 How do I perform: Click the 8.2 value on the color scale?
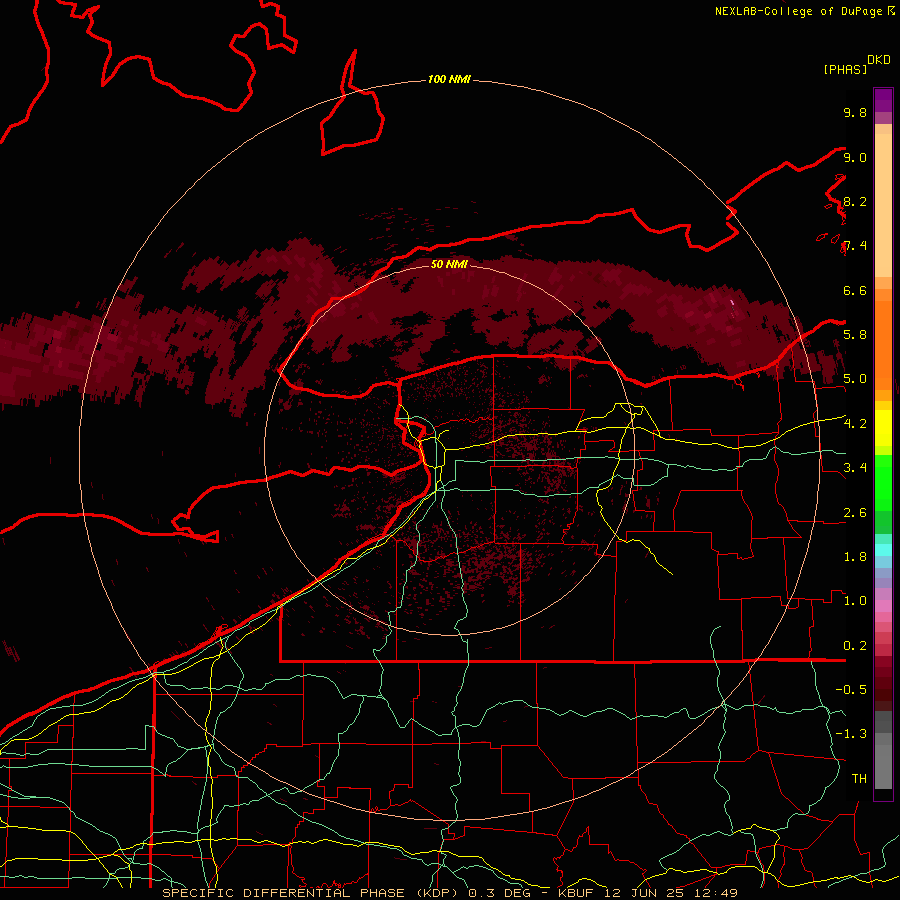coord(855,201)
